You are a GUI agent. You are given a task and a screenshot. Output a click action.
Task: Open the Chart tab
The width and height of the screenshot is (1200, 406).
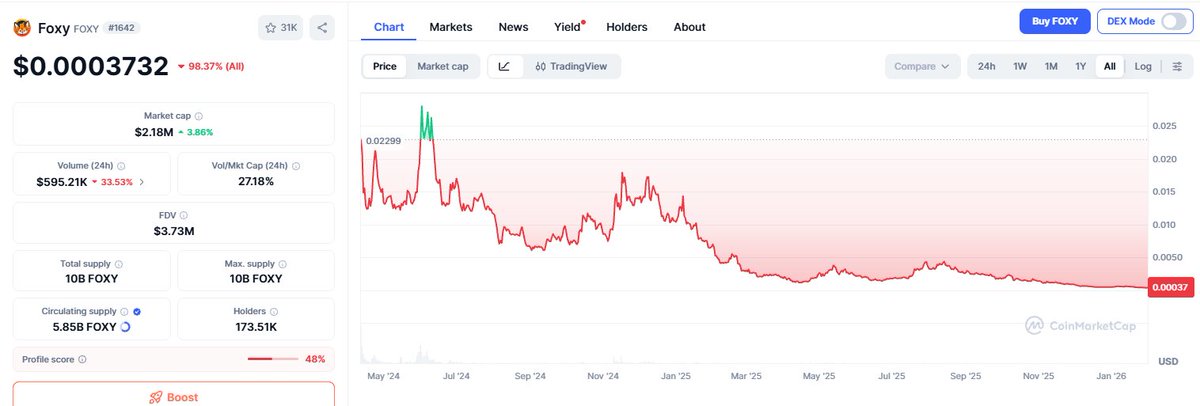388,27
